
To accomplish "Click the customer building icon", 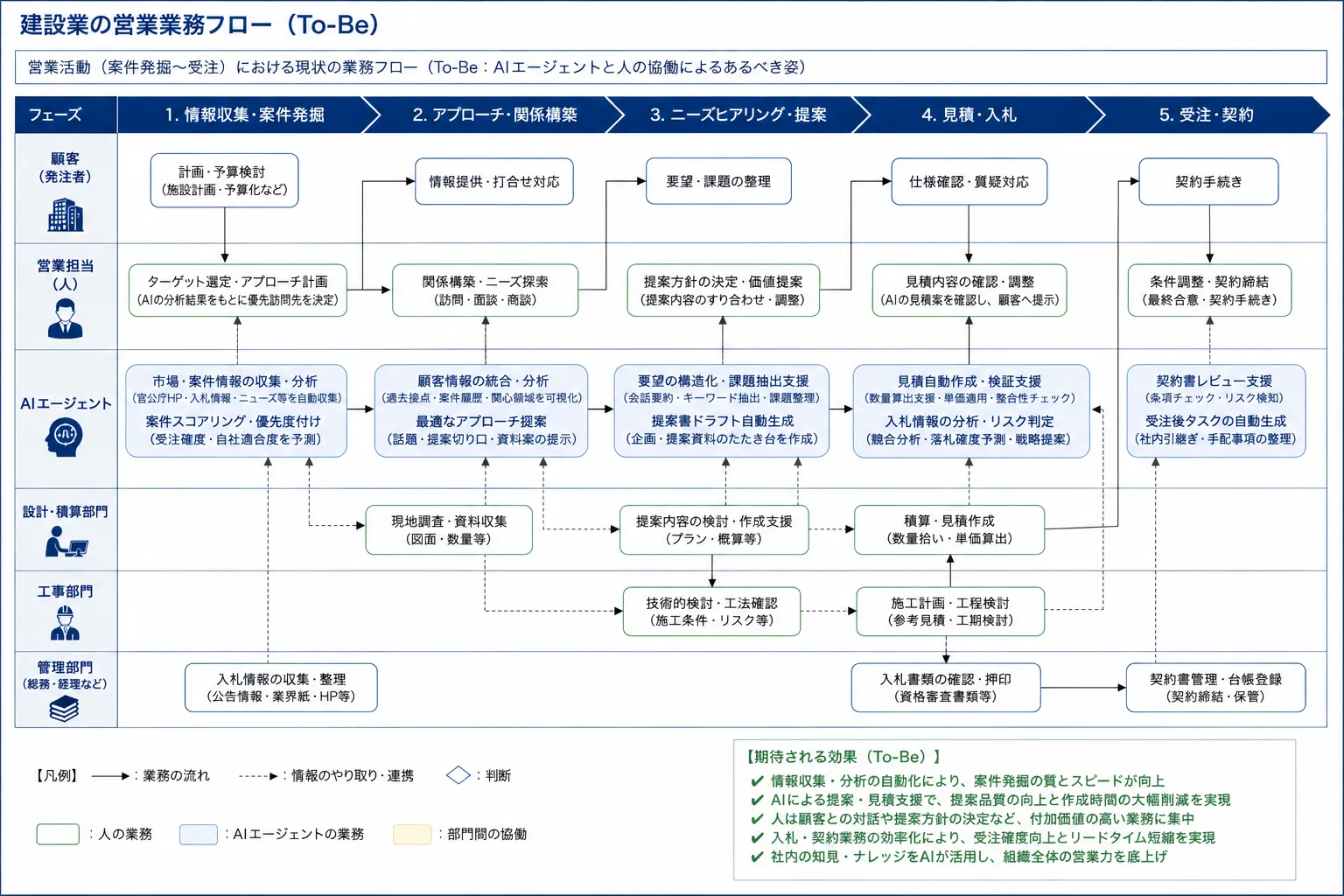I will point(66,215).
